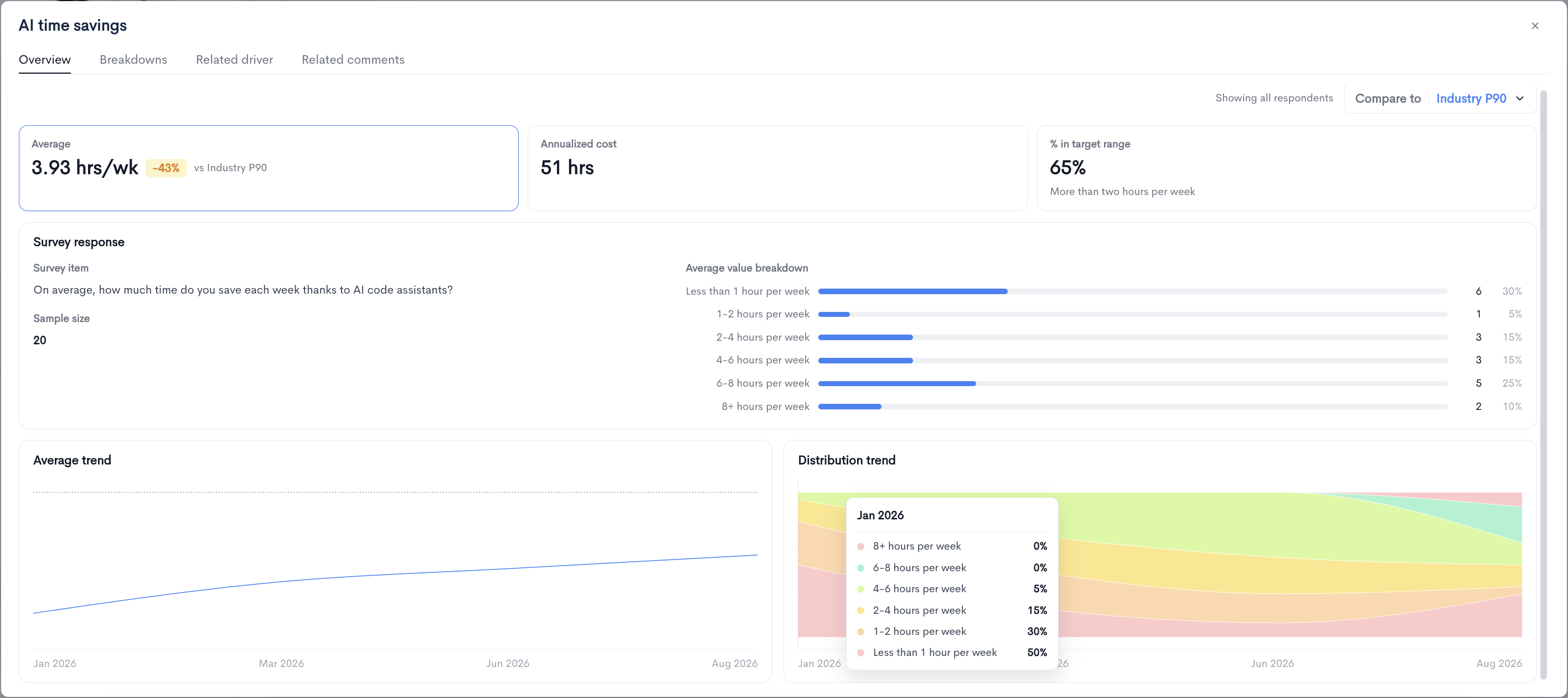Viewport: 1568px width, 698px height.
Task: Click 'More than two hours per week' text
Action: point(1122,192)
